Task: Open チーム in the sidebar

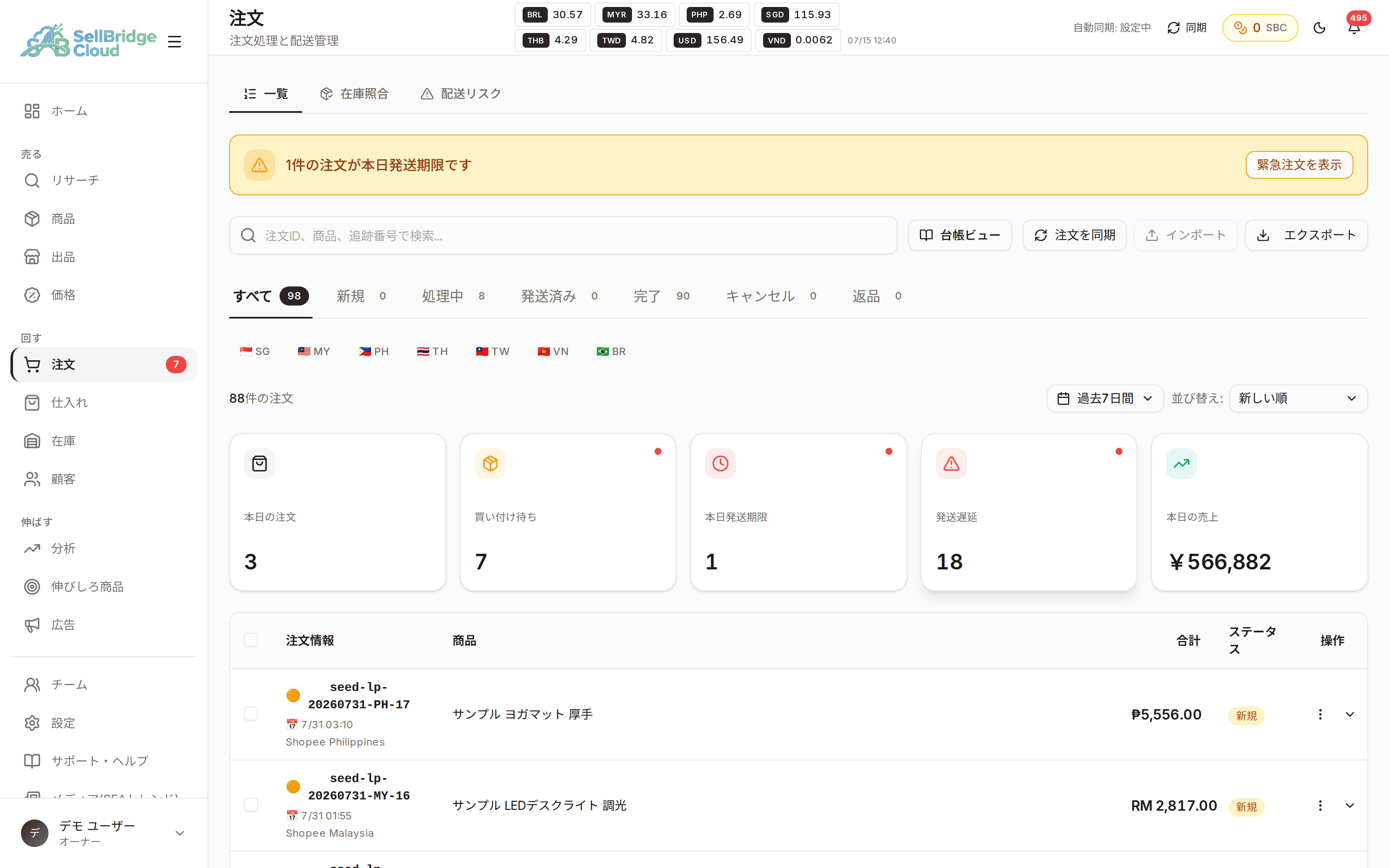Action: (104, 684)
